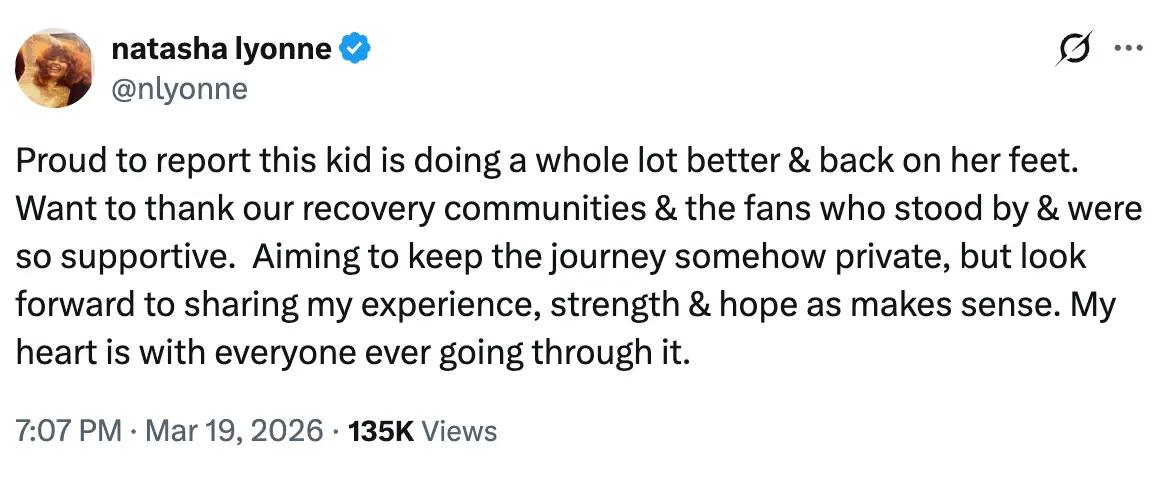Click the 7:07 PM timestamp

tap(68, 431)
